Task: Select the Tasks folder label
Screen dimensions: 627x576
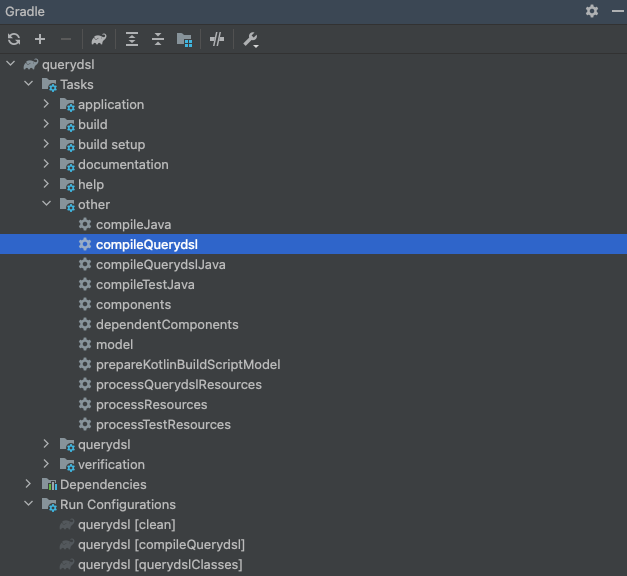Action: click(77, 84)
